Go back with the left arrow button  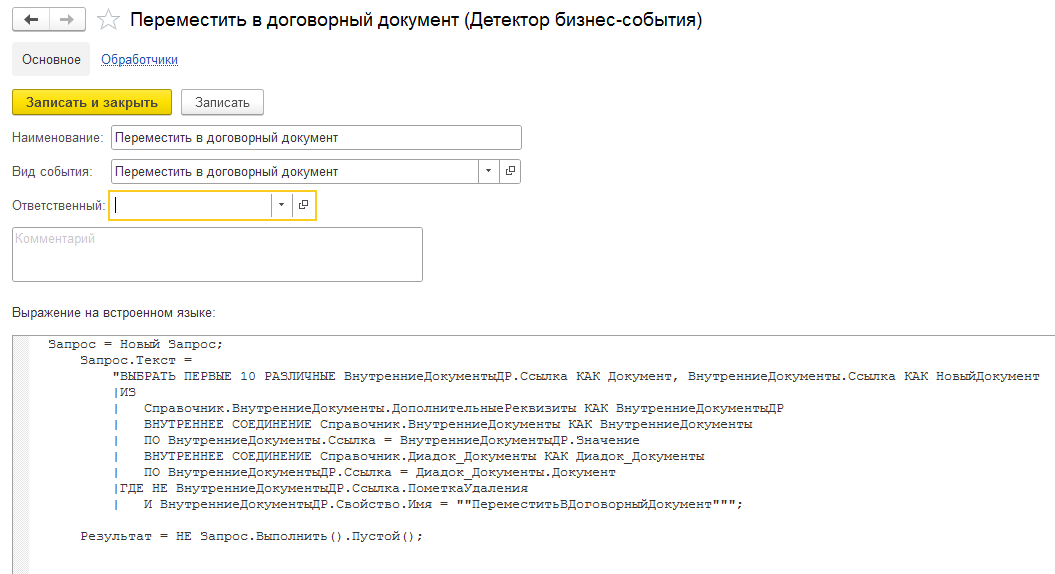(x=31, y=20)
